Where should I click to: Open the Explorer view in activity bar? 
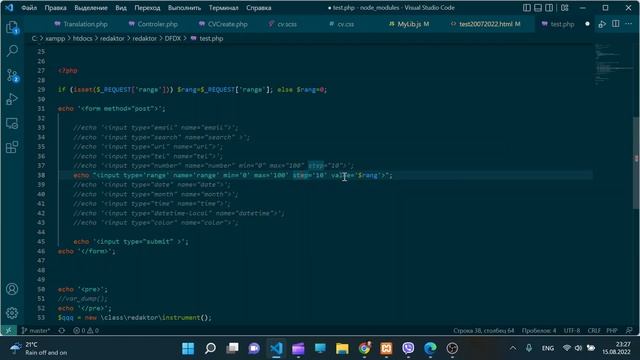[x=12, y=27]
